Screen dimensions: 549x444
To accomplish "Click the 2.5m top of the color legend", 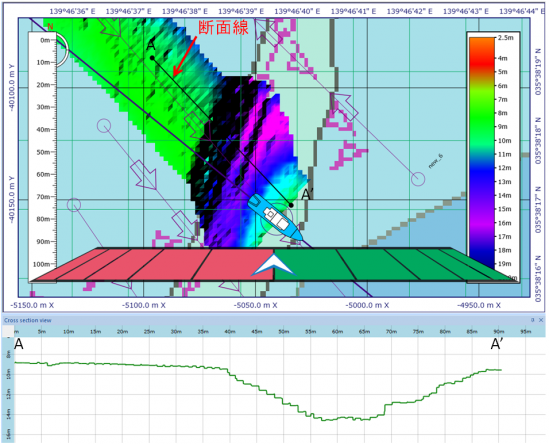I will [505, 37].
